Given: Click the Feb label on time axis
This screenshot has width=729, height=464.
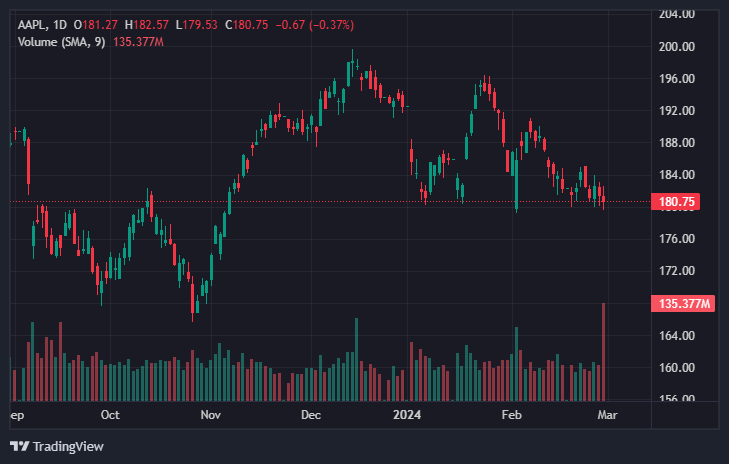Looking at the screenshot, I should [x=511, y=415].
